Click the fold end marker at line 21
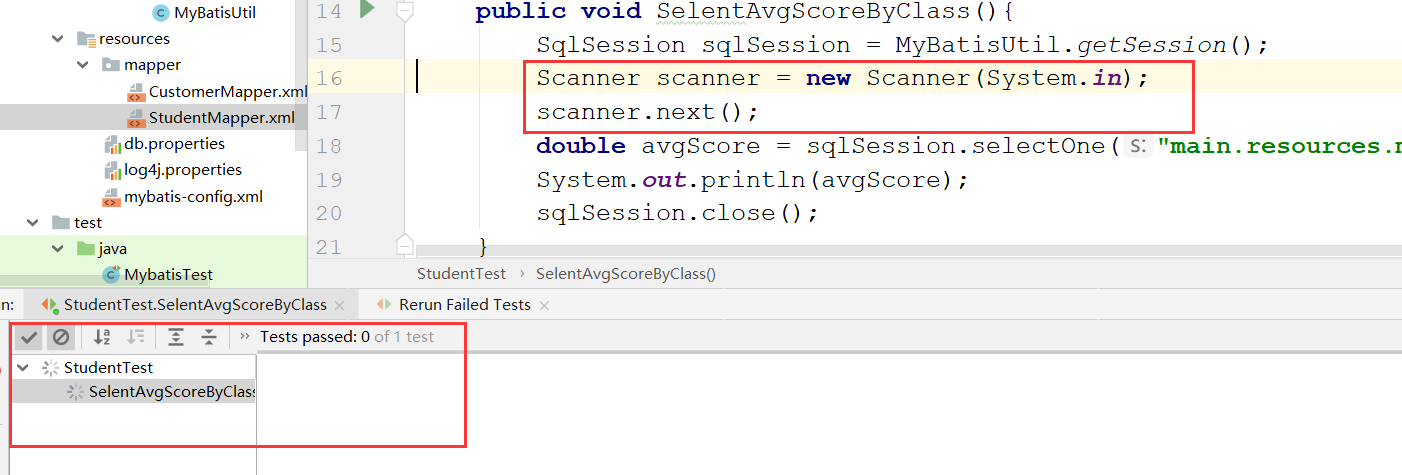 click(403, 244)
